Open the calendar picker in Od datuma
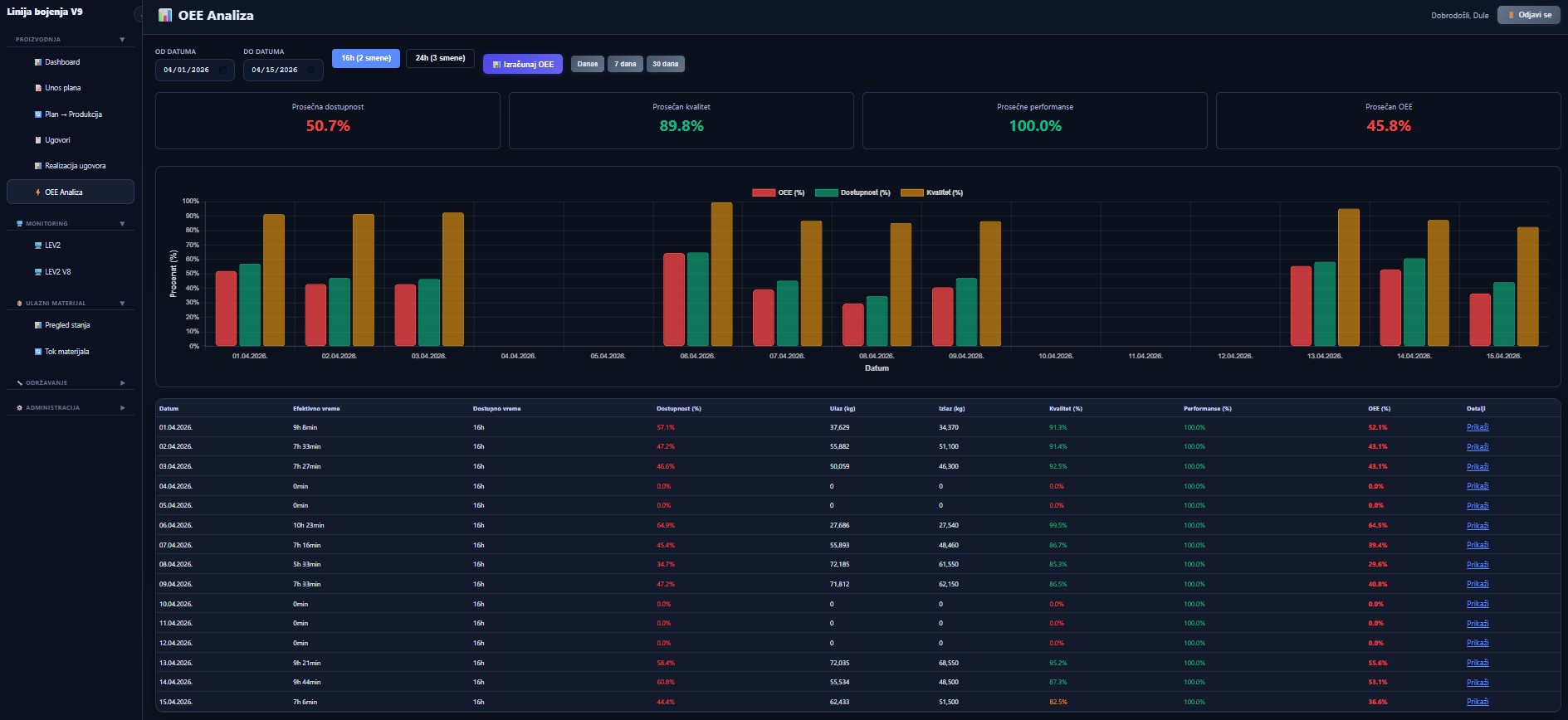Viewport: 1568px width, 720px height. pyautogui.click(x=222, y=71)
